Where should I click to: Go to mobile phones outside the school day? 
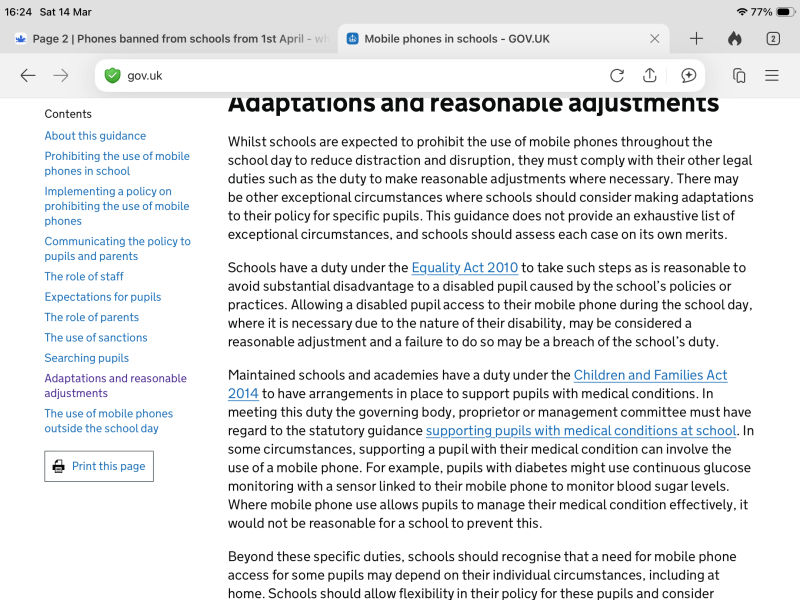[x=109, y=421]
